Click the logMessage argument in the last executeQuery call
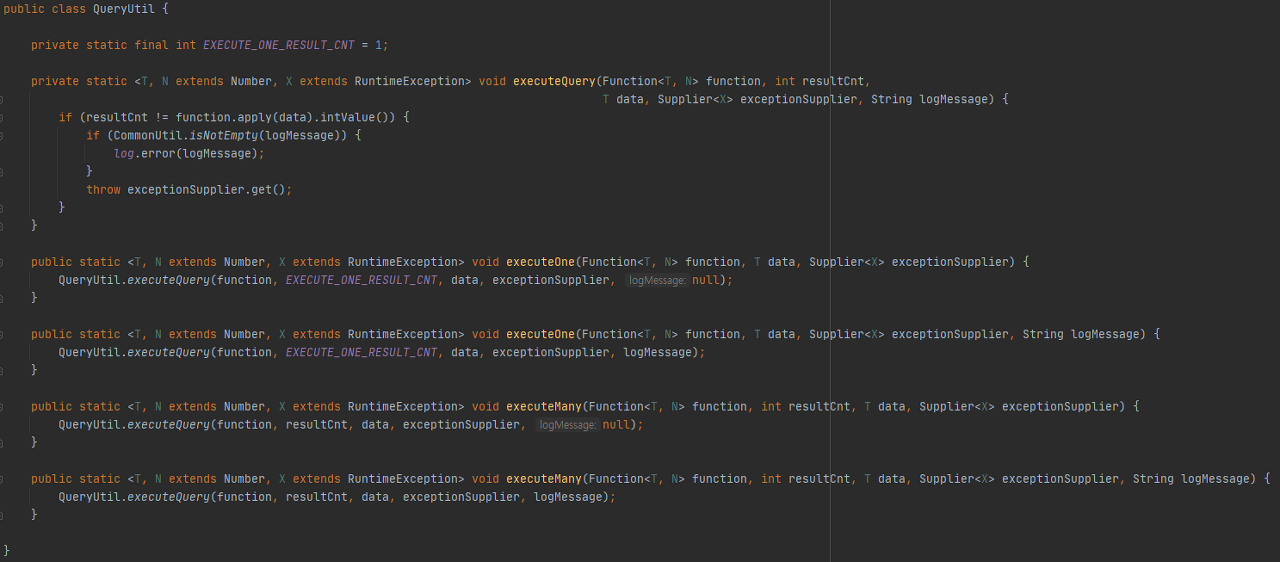This screenshot has height=562, width=1280. tap(568, 496)
